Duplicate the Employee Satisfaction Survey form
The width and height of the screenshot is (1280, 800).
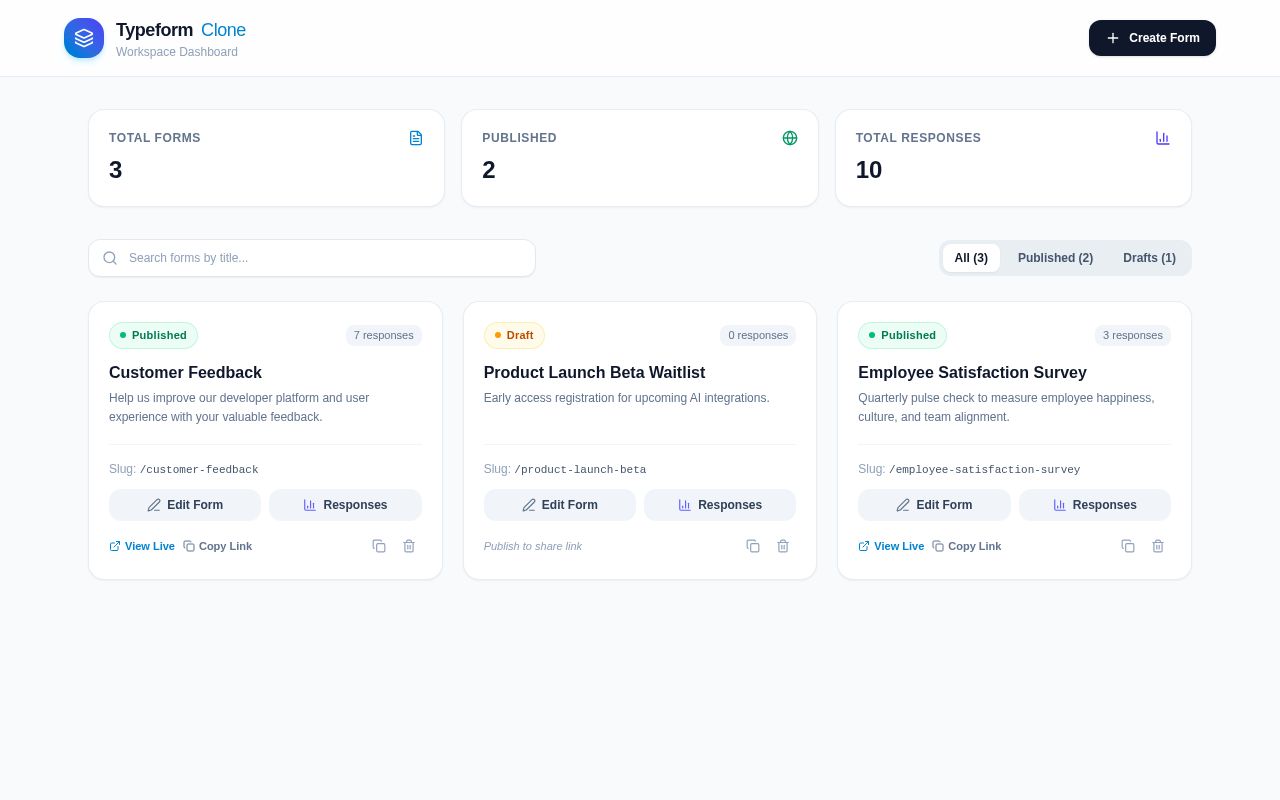pyautogui.click(x=1128, y=546)
